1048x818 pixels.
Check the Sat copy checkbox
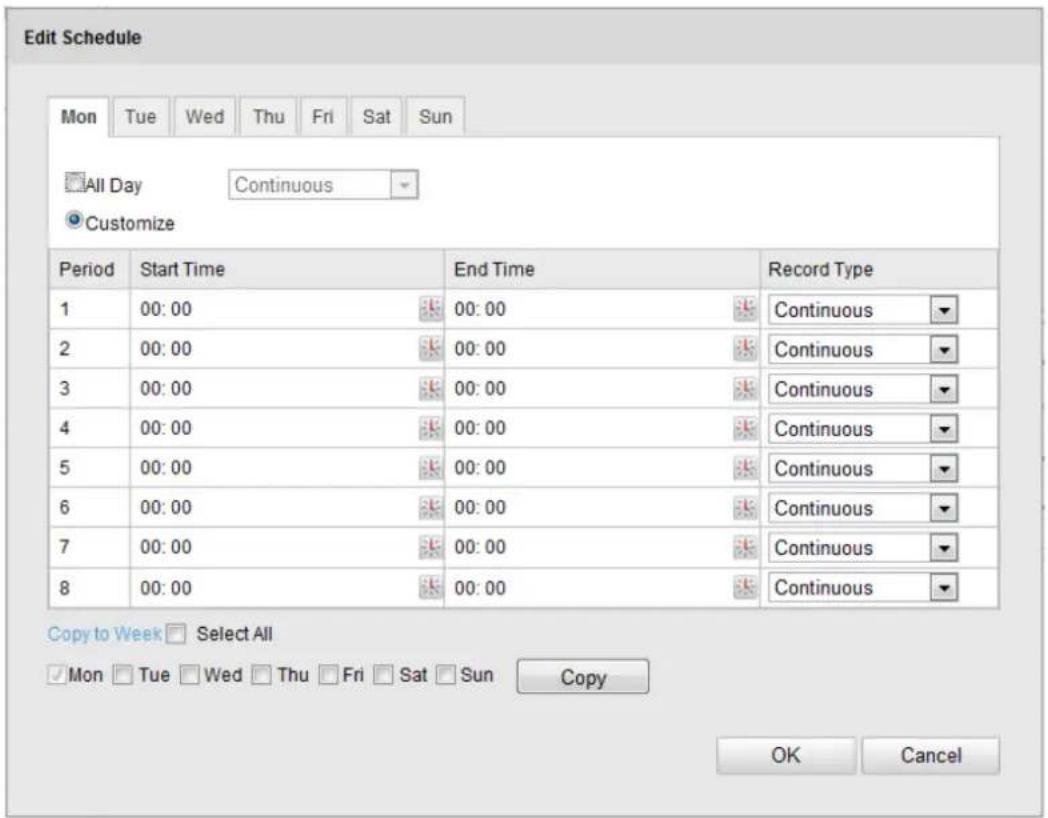pos(383,675)
